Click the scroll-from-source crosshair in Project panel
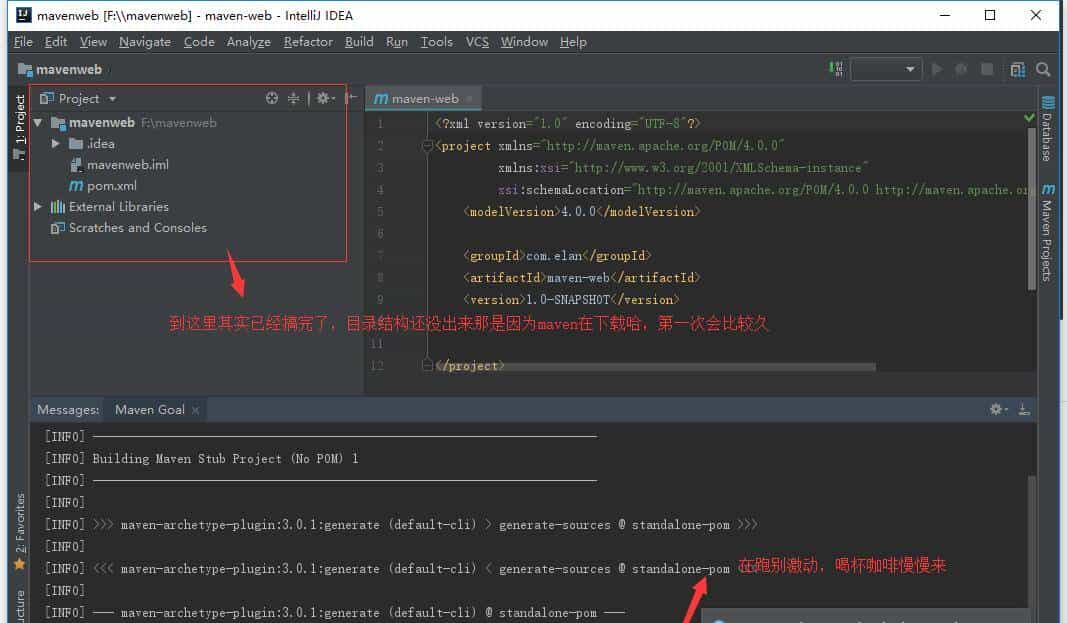Screen dimensions: 1067x623 tap(271, 98)
